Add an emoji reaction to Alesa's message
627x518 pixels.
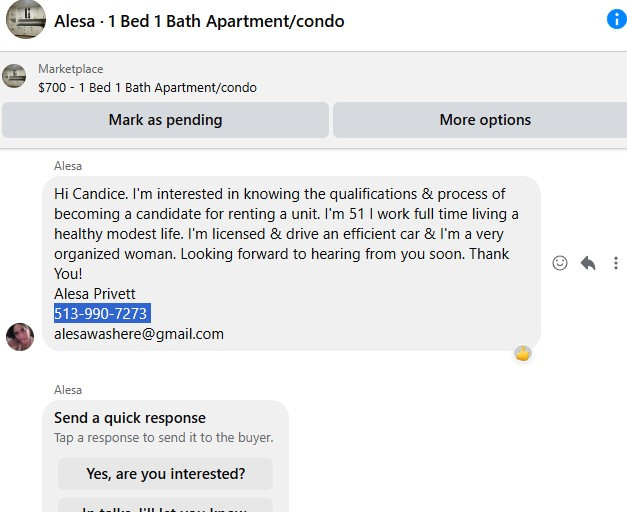coord(560,263)
